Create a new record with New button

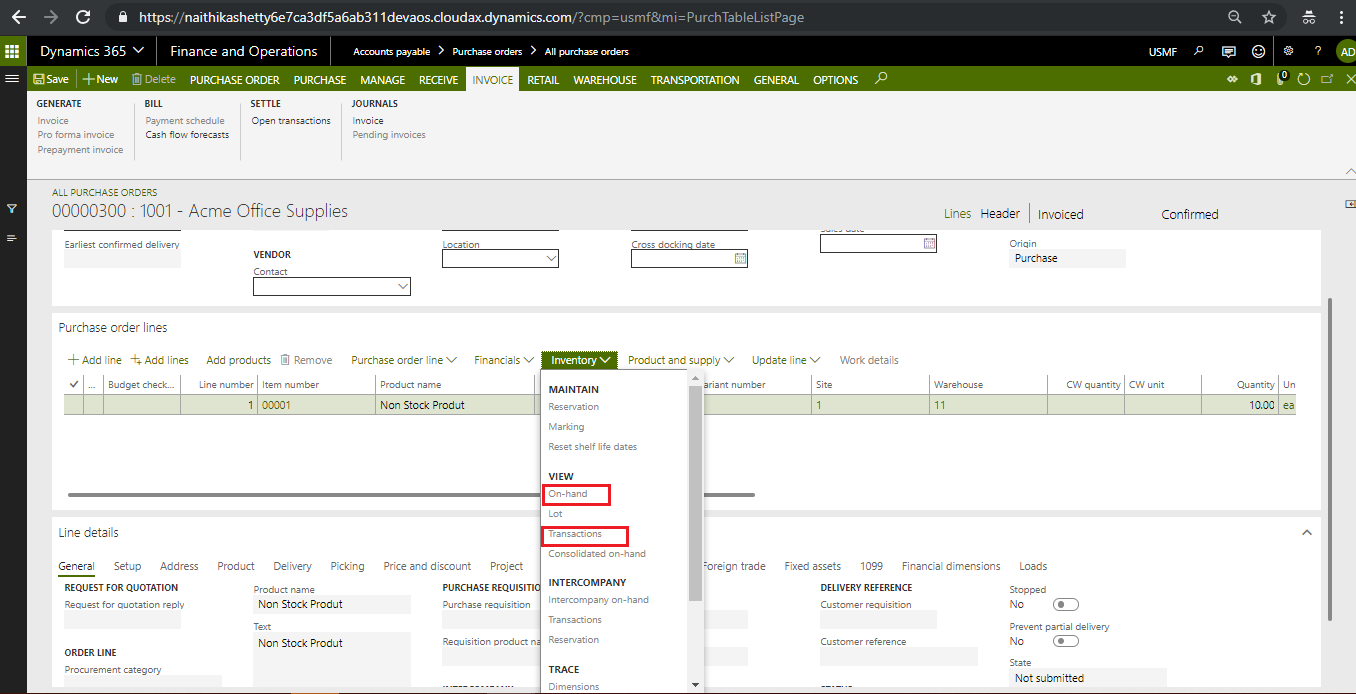point(100,79)
